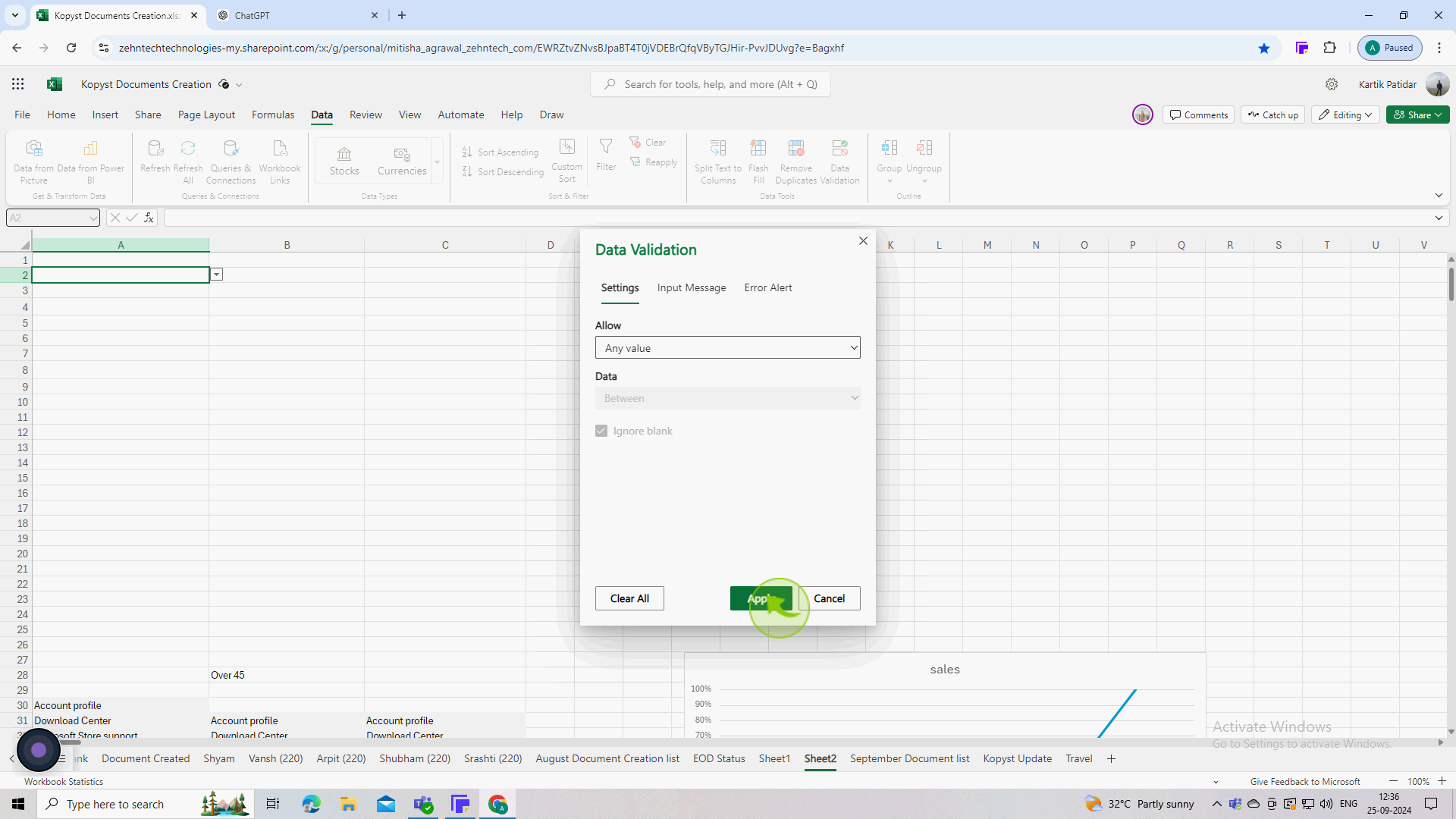Viewport: 1456px width, 819px height.
Task: Click the Cancel button
Action: pos(830,598)
